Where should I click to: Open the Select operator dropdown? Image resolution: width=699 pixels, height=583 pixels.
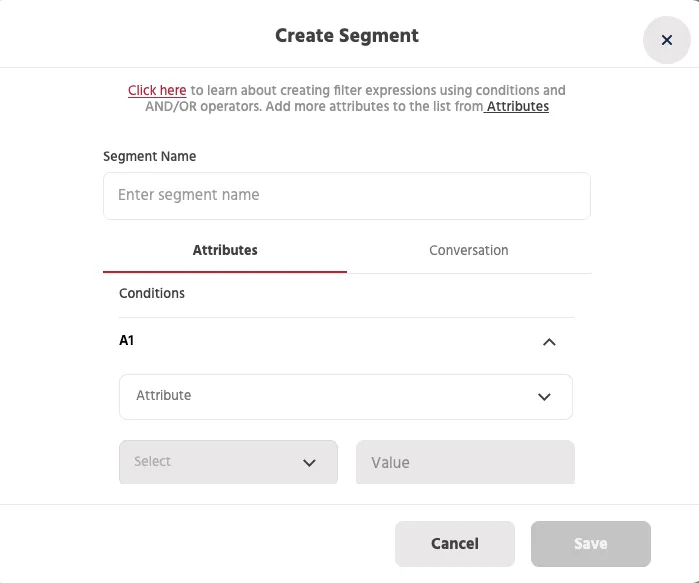coord(228,462)
